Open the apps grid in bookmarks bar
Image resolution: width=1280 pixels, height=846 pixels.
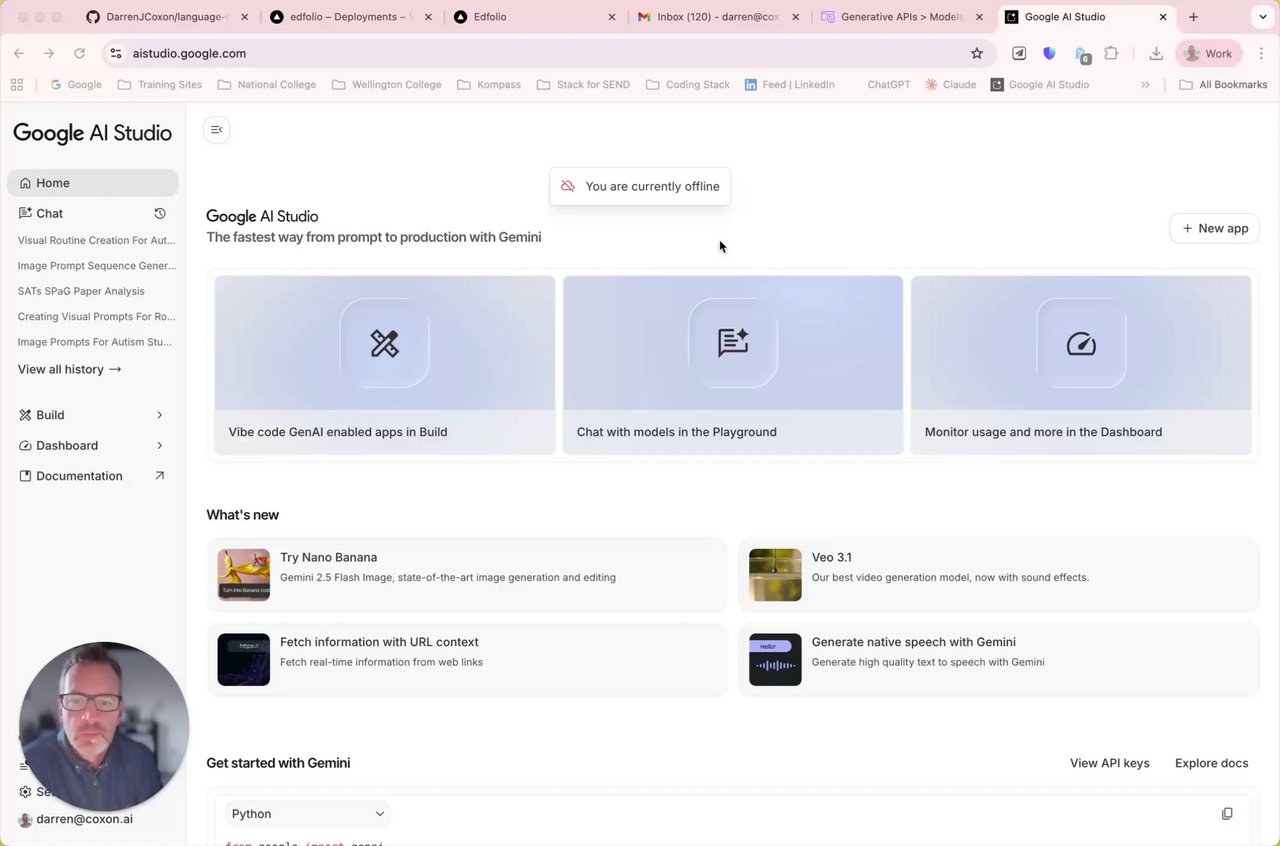[x=17, y=85]
